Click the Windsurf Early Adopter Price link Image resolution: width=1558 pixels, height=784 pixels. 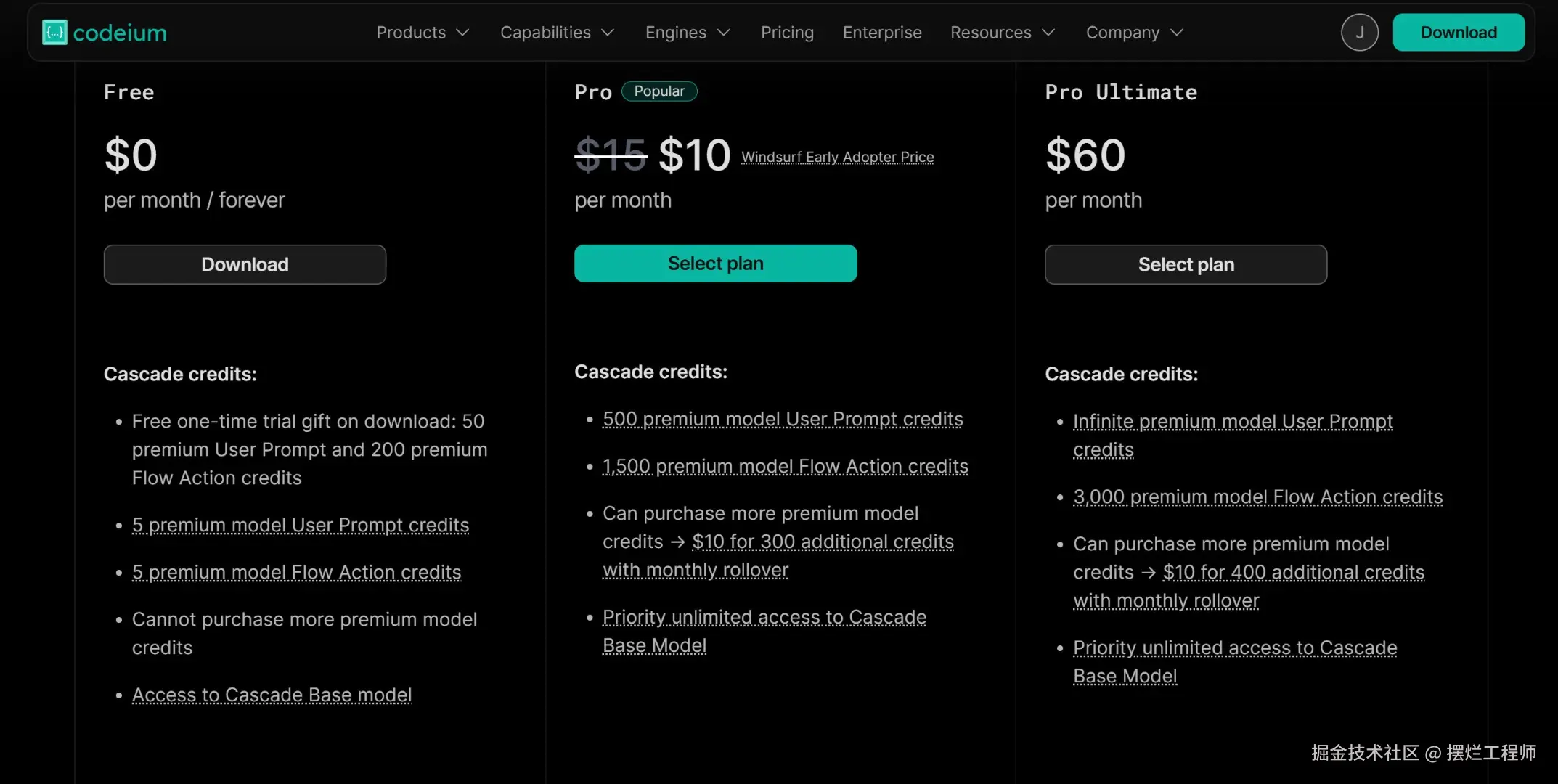pyautogui.click(x=837, y=157)
